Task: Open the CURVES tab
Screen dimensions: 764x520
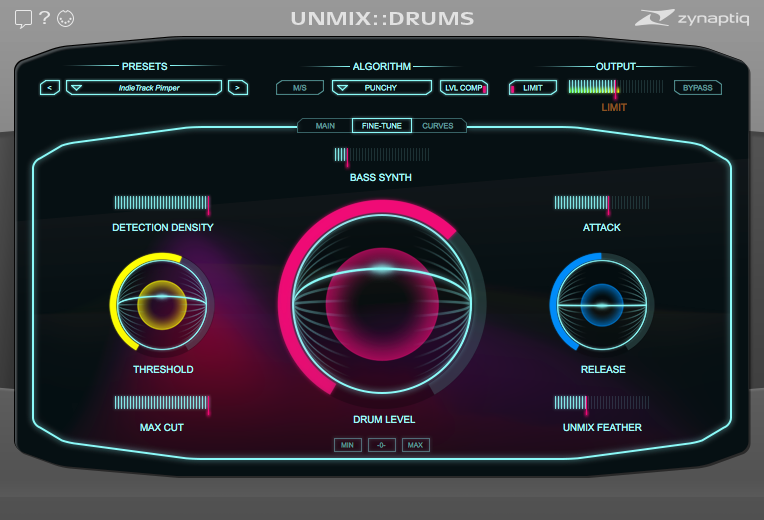Action: [x=438, y=126]
